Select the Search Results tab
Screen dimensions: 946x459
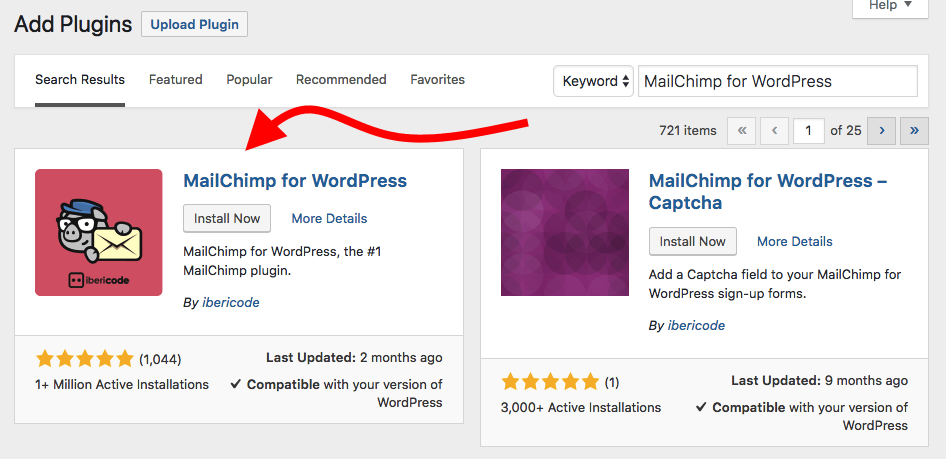[80, 80]
